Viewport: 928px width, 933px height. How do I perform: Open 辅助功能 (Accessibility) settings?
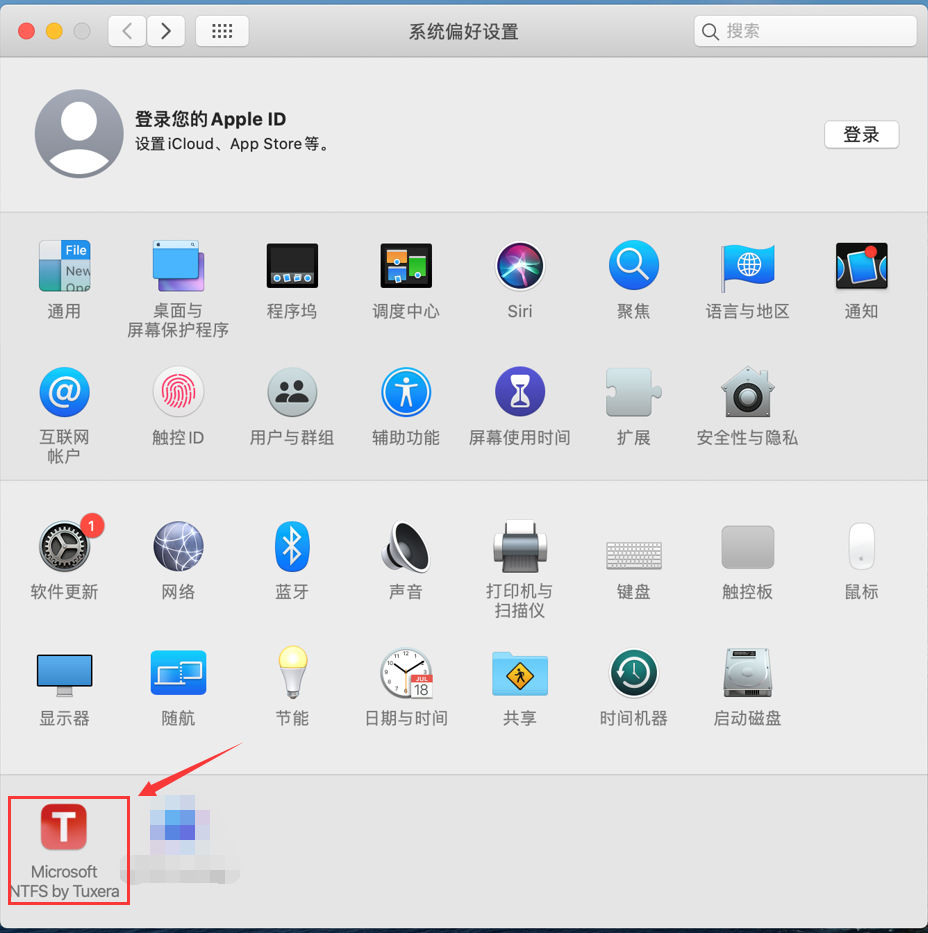click(406, 392)
